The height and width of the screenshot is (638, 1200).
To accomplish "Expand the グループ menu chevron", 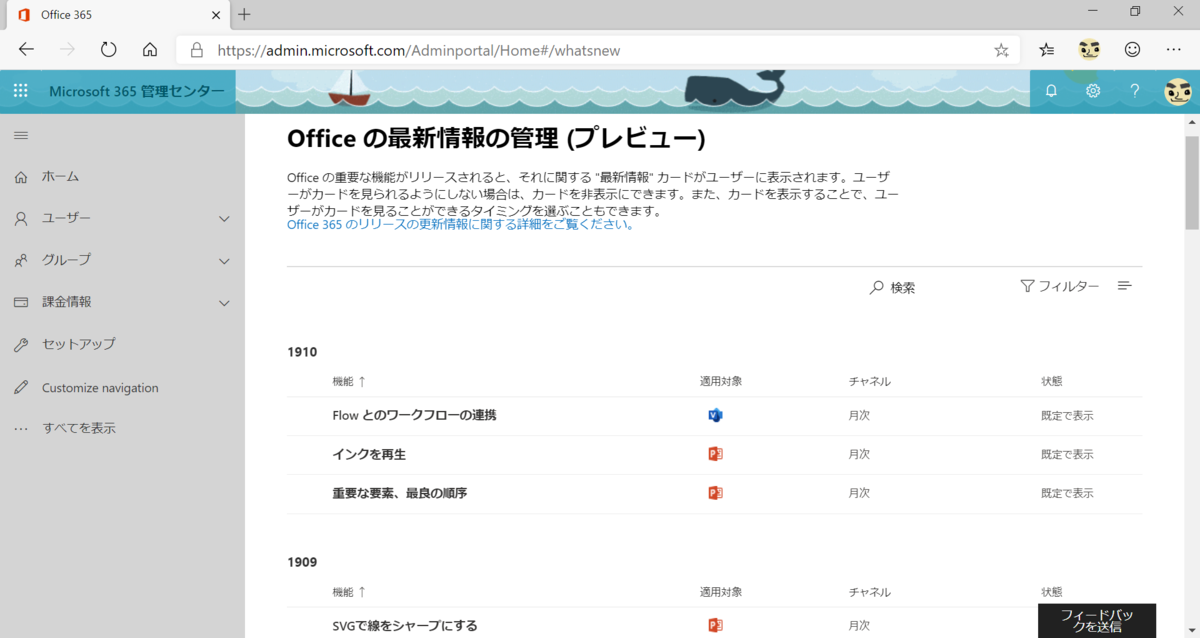I will (x=224, y=261).
